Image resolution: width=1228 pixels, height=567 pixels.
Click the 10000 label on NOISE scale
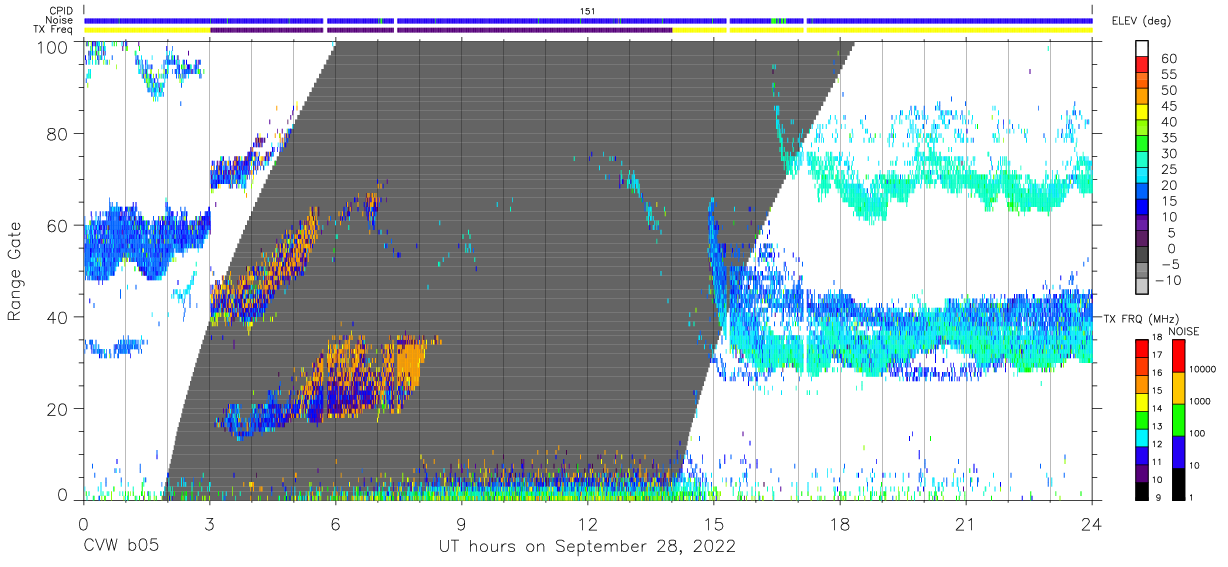pyautogui.click(x=1203, y=369)
